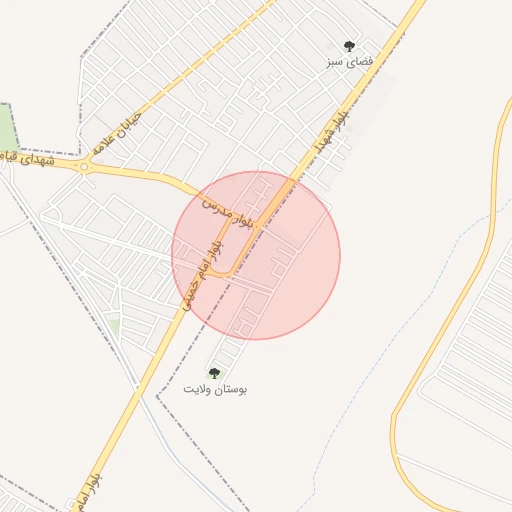Click the tree icon above بوستان ولایت
512x512 pixels.
214,373
